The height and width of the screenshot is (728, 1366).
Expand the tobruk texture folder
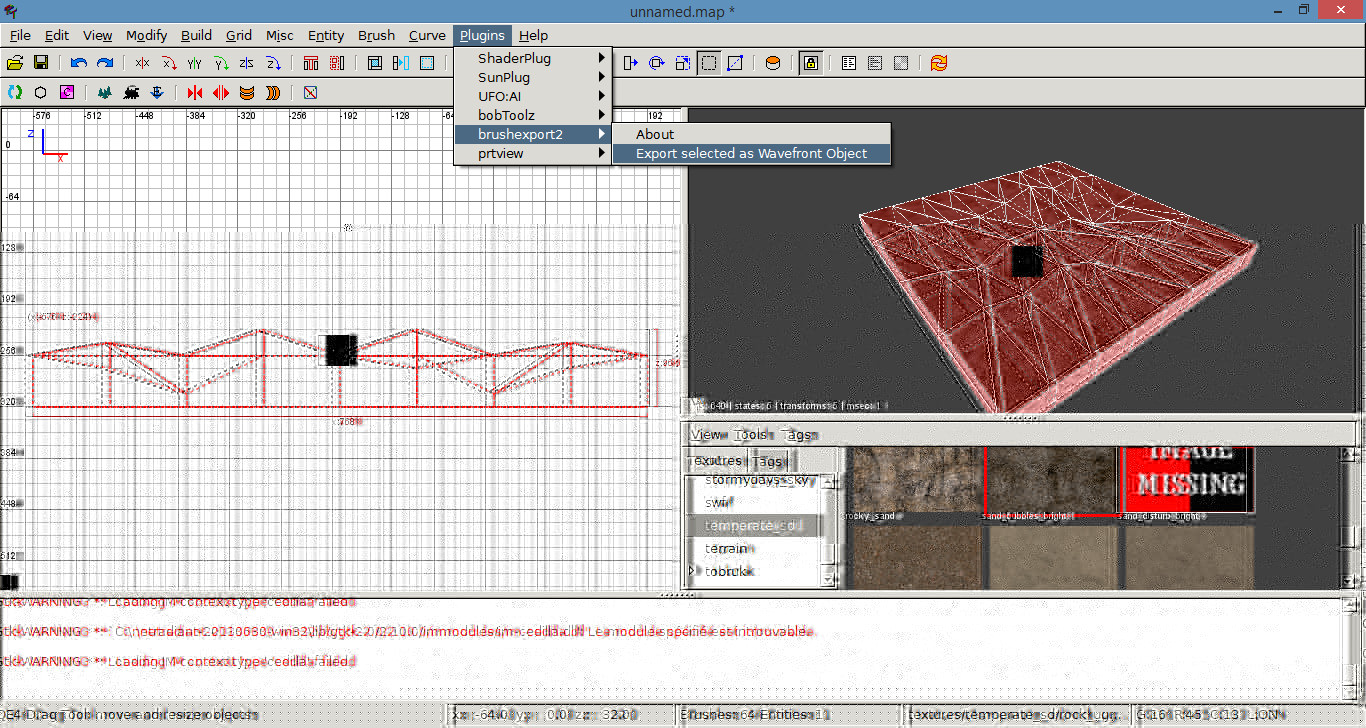coord(692,571)
